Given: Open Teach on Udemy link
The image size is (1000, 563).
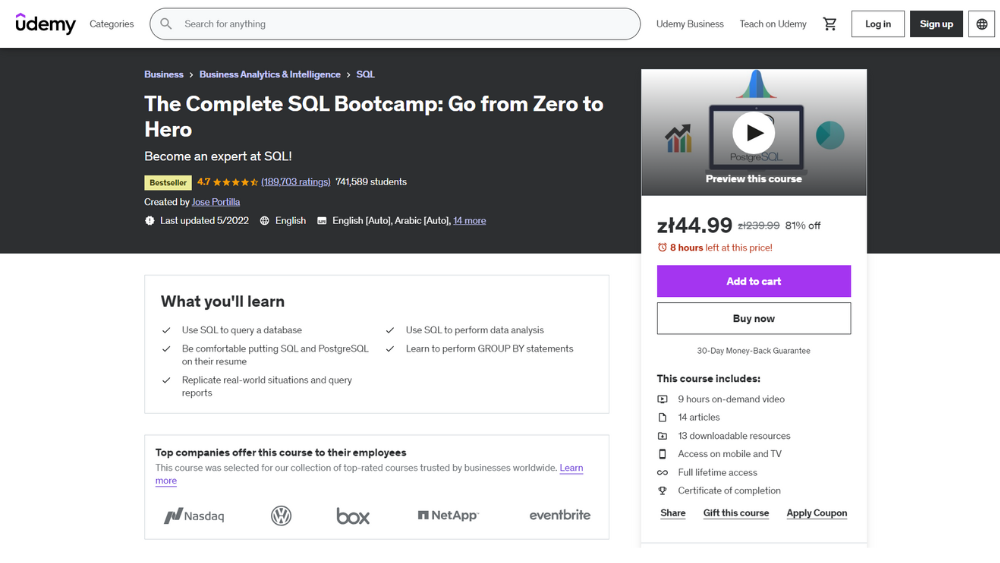Looking at the screenshot, I should point(773,24).
